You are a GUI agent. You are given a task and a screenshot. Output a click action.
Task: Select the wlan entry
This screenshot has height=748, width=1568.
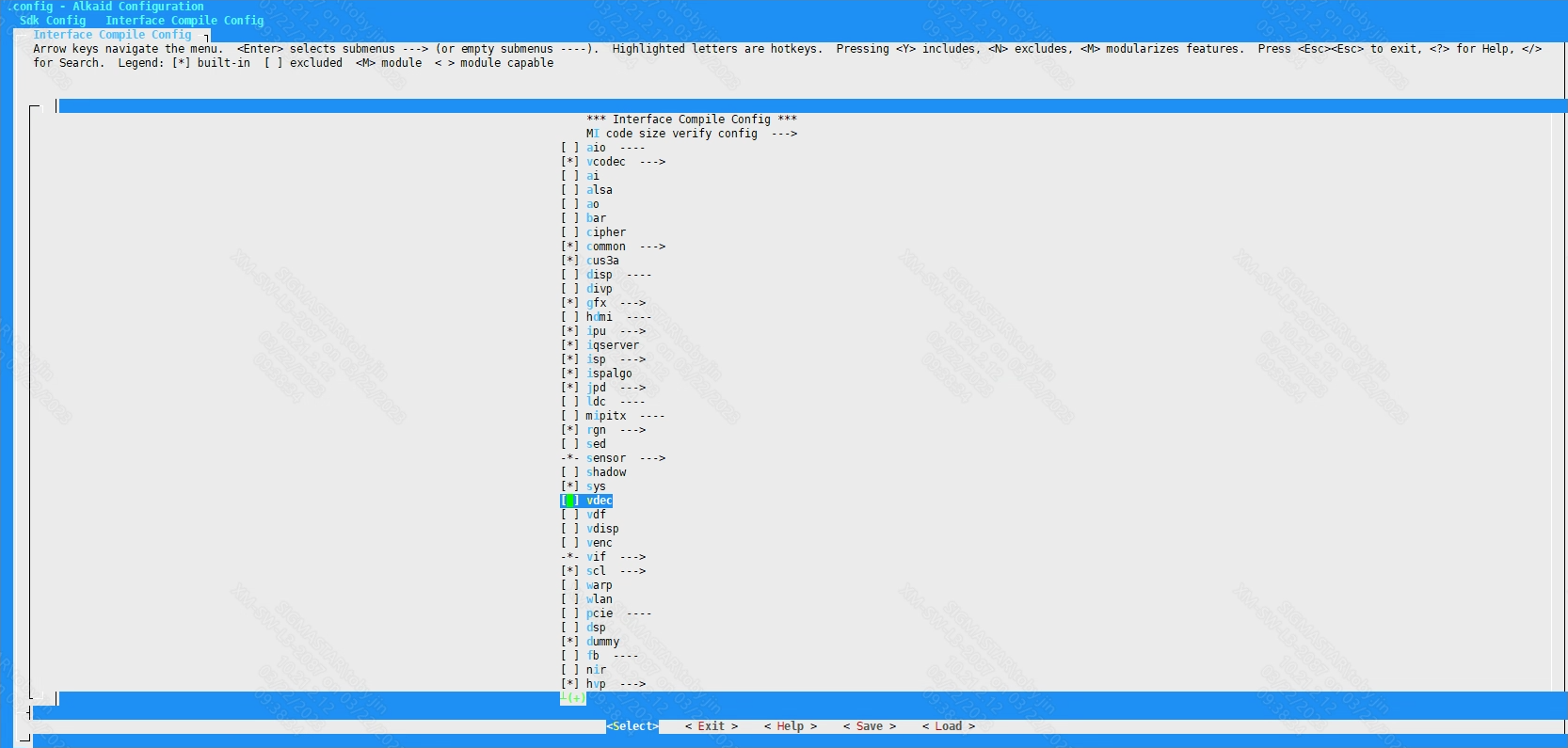point(600,599)
